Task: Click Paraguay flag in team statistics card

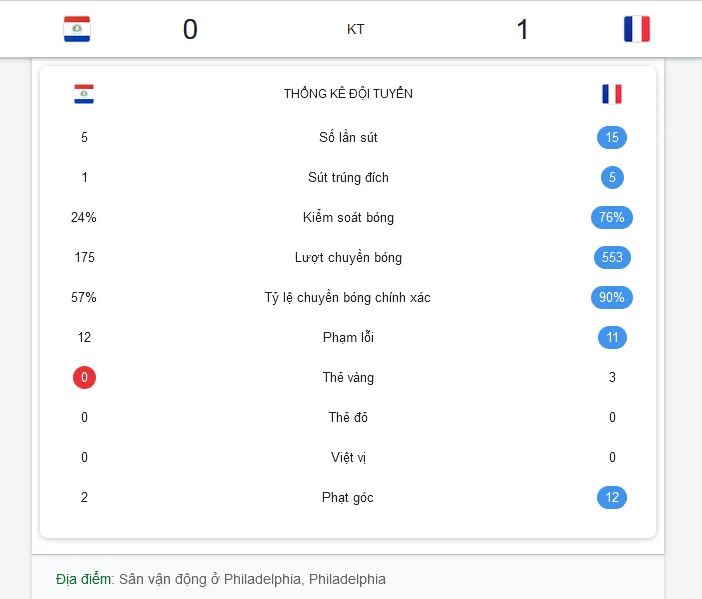Action: pyautogui.click(x=84, y=94)
